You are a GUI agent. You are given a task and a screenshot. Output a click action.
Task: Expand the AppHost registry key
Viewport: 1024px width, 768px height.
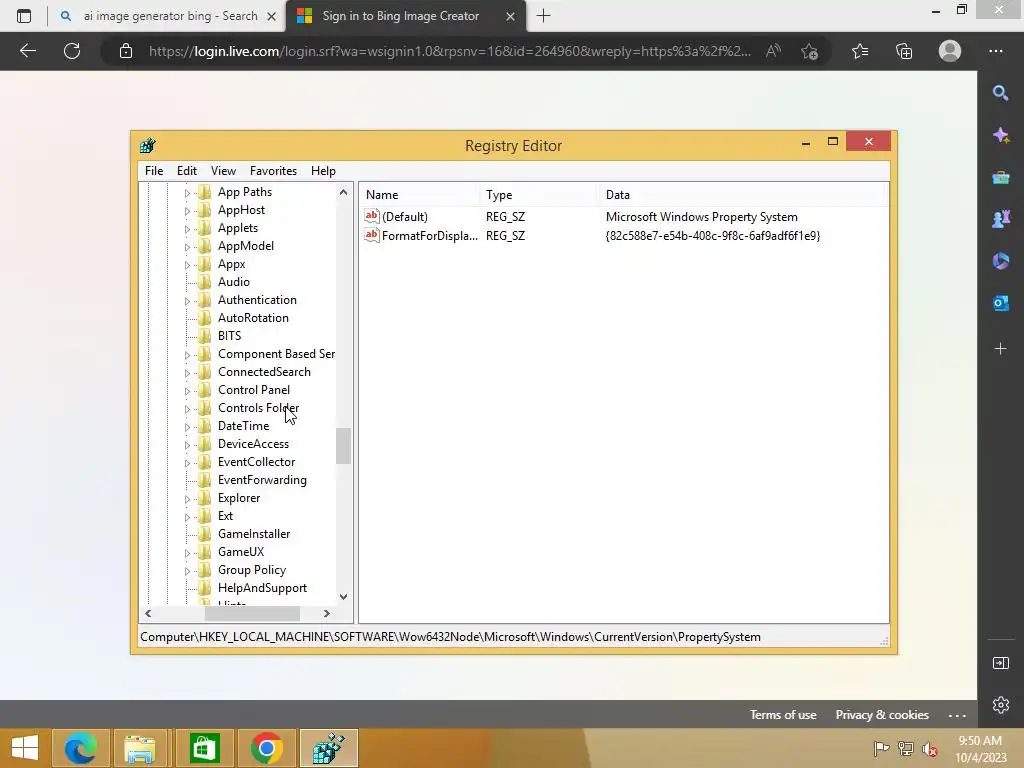coord(187,211)
